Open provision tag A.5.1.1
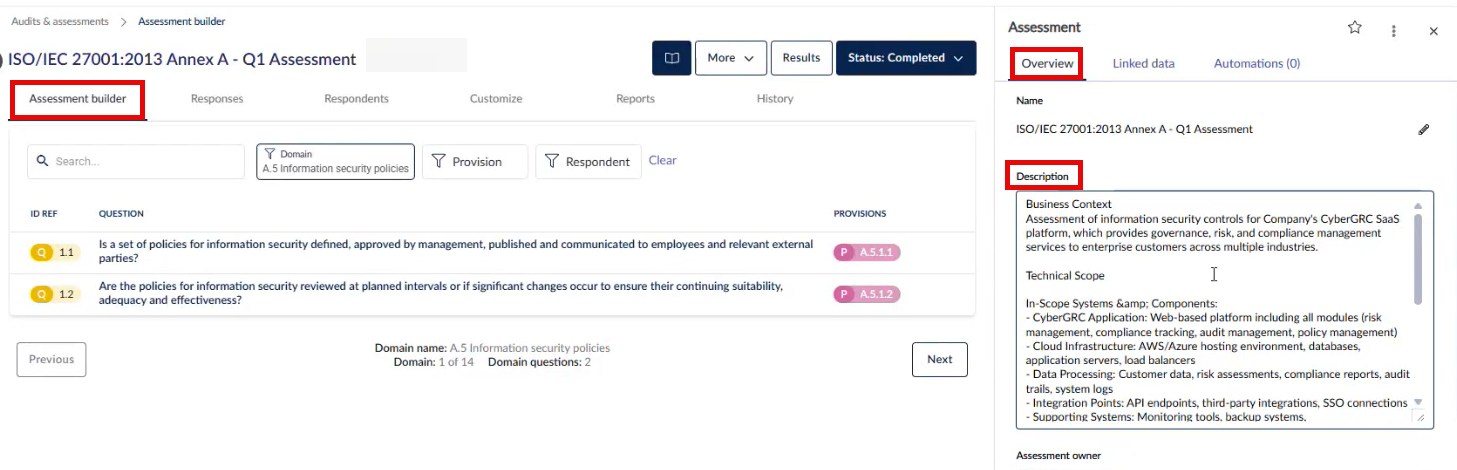The width and height of the screenshot is (1457, 470). 867,252
